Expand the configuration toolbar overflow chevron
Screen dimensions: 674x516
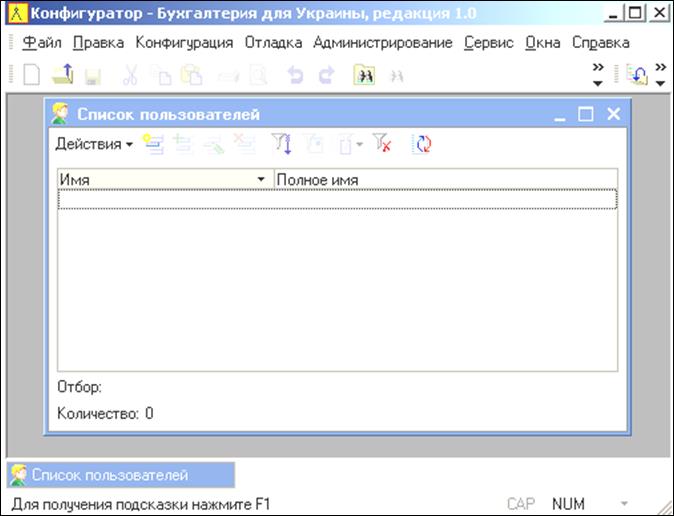tap(661, 75)
